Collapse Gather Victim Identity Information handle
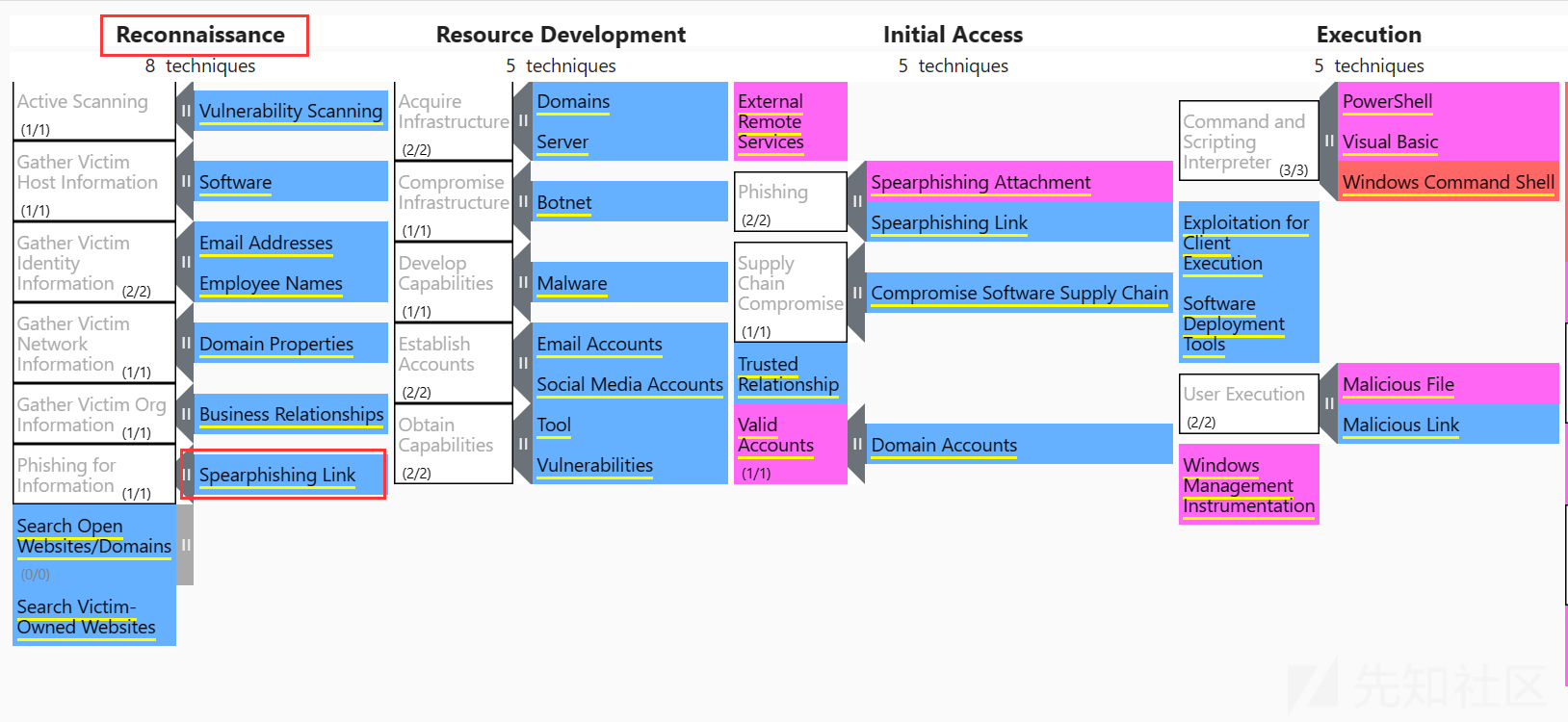The height and width of the screenshot is (722, 1568). pyautogui.click(x=185, y=262)
